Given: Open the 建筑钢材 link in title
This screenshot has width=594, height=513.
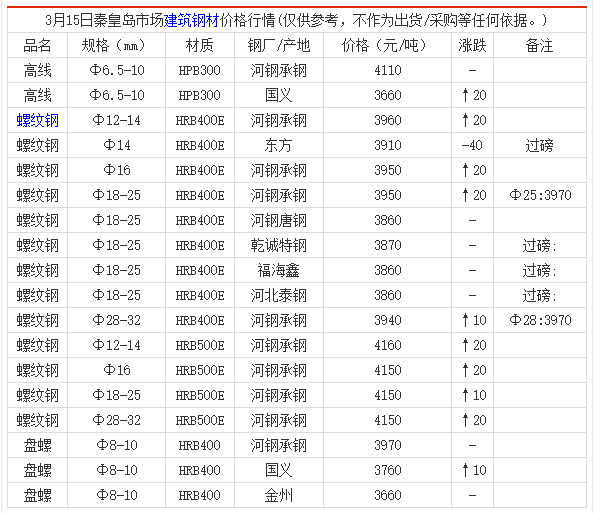Looking at the screenshot, I should (191, 20).
